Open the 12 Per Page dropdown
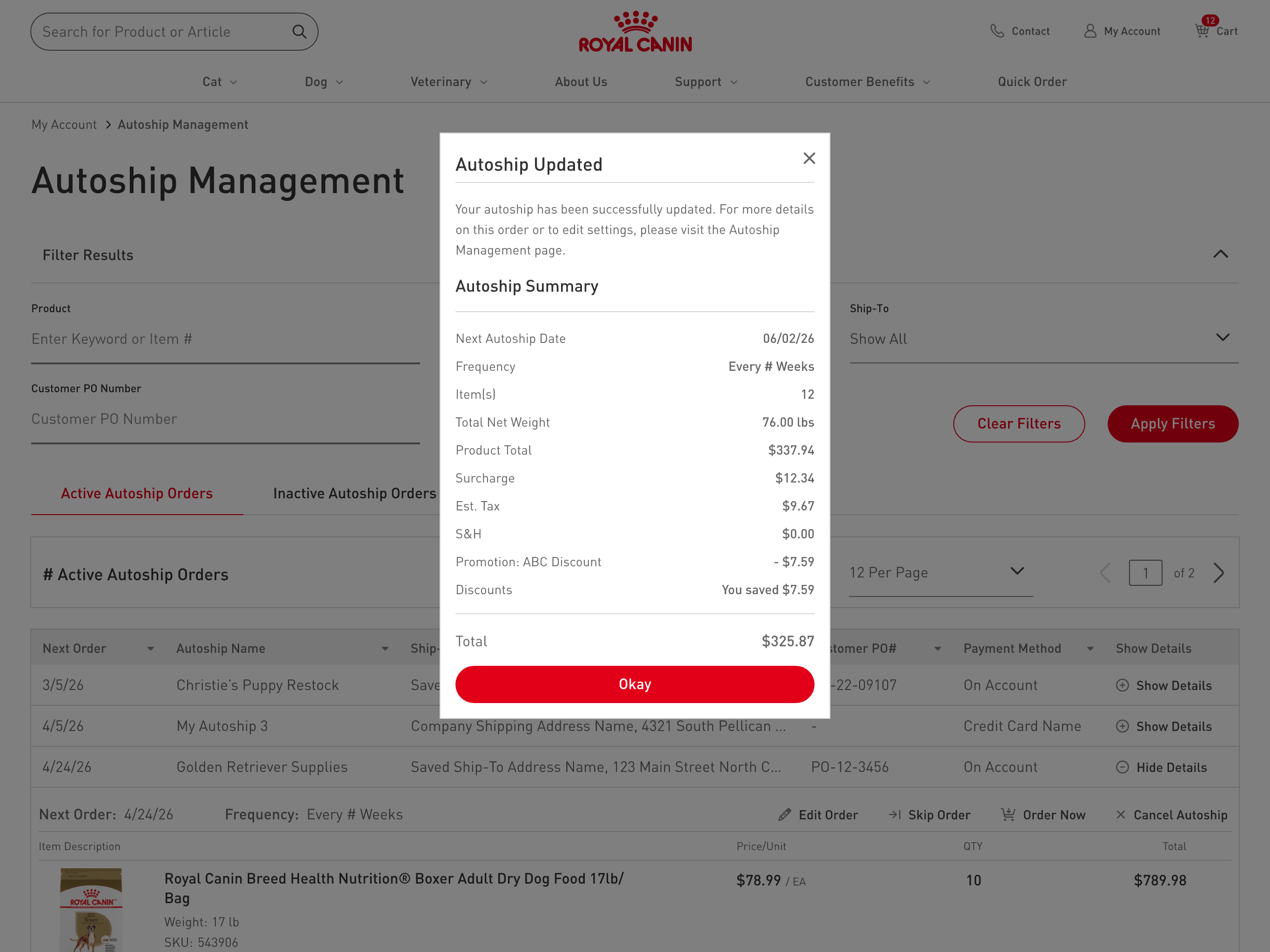Screen dimensions: 1270x952 (x=941, y=572)
